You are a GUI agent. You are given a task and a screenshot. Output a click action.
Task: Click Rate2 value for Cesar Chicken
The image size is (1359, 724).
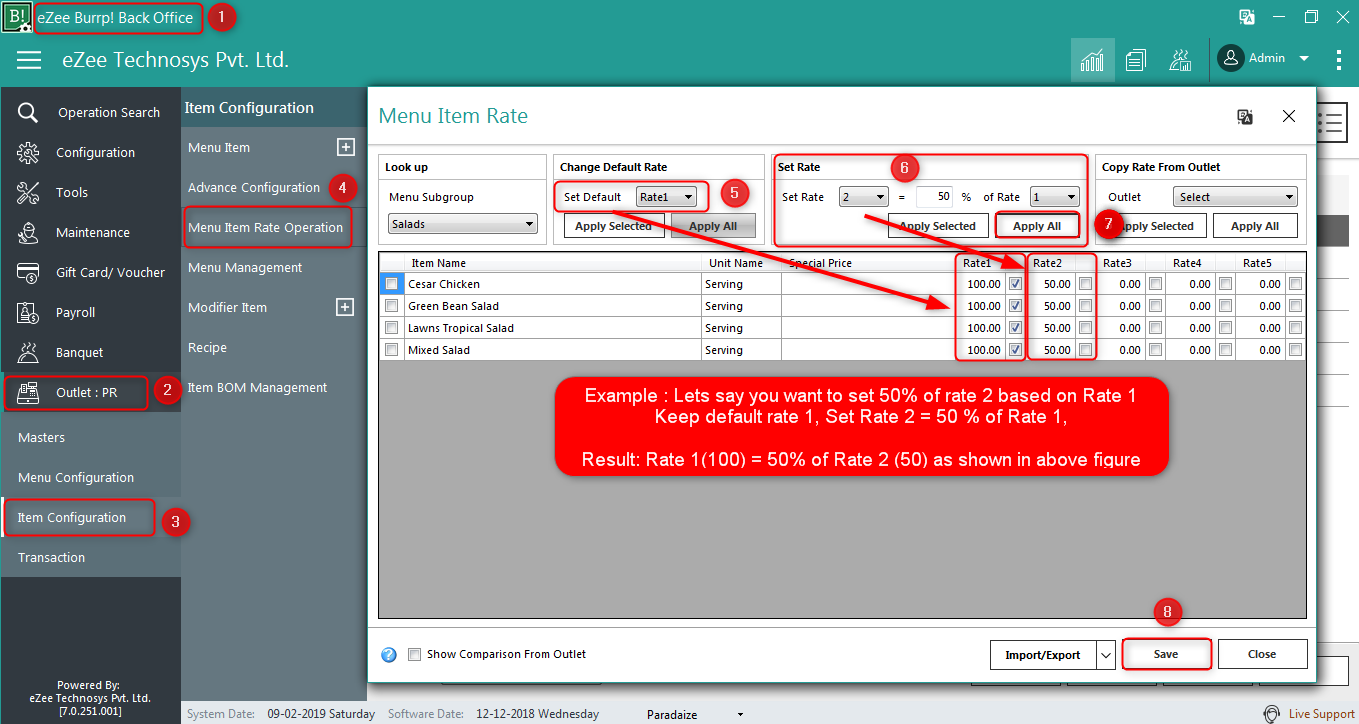[x=1051, y=284]
